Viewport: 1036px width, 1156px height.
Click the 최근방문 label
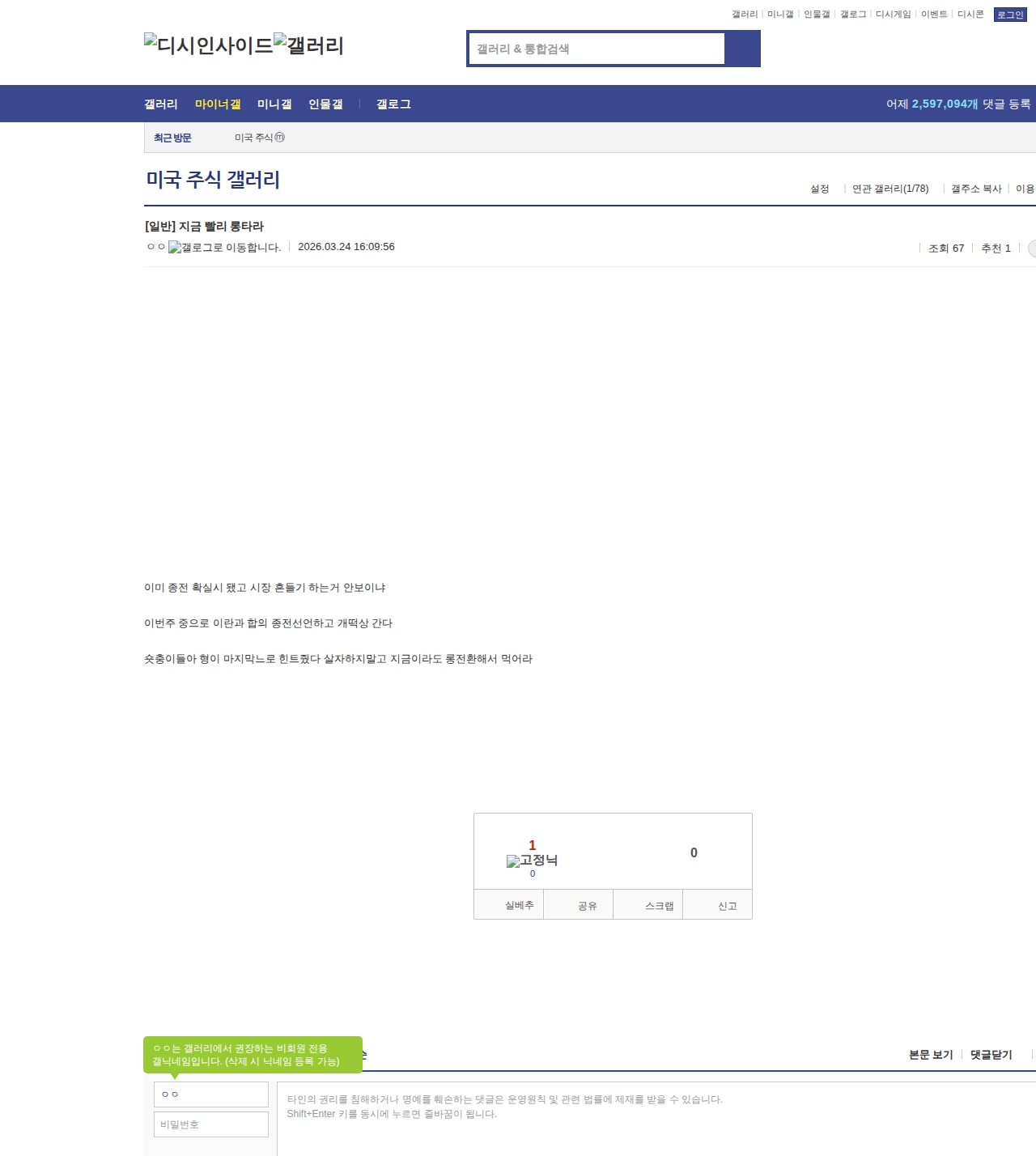pos(172,138)
